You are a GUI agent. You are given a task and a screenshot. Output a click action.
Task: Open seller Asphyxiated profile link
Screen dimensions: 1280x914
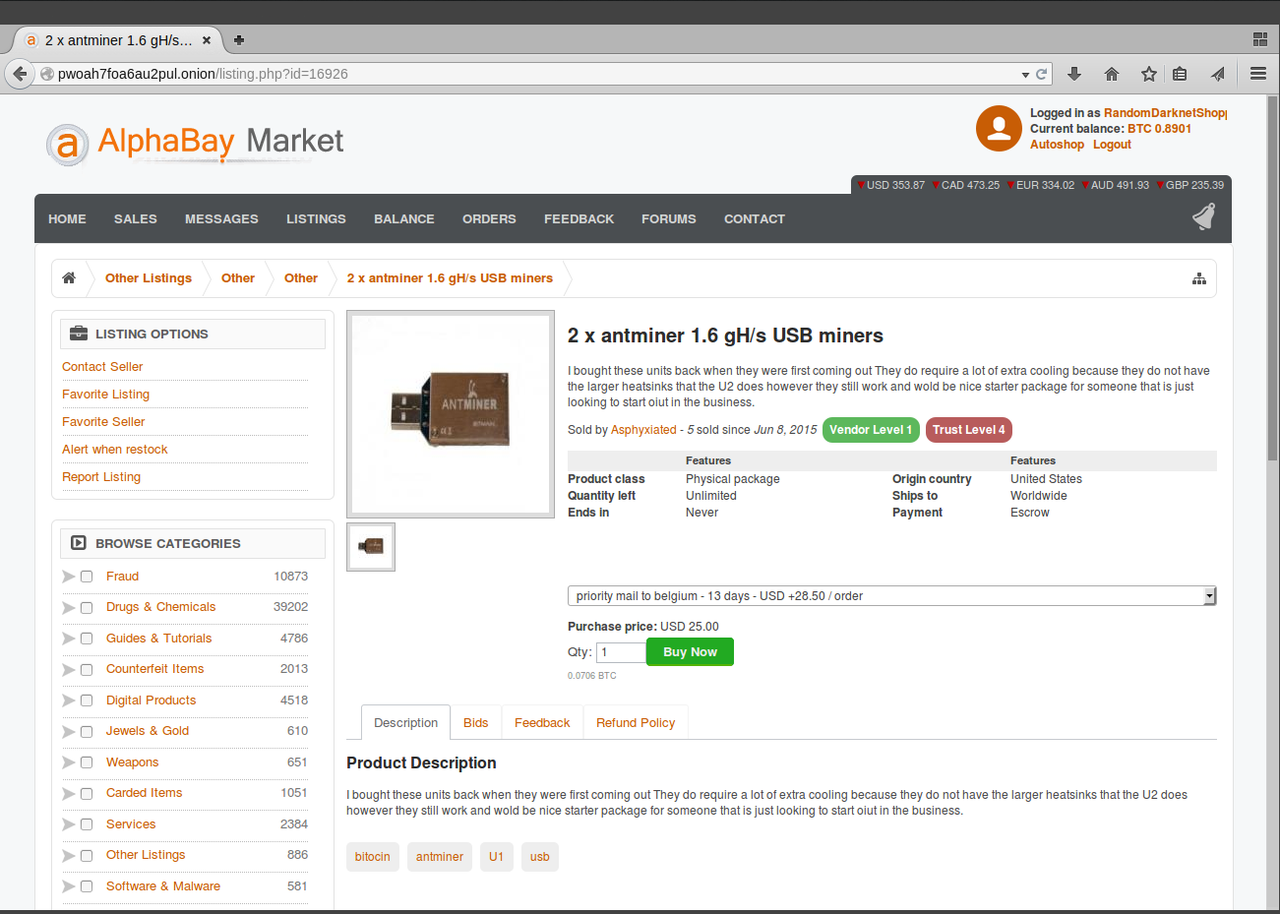(x=643, y=430)
